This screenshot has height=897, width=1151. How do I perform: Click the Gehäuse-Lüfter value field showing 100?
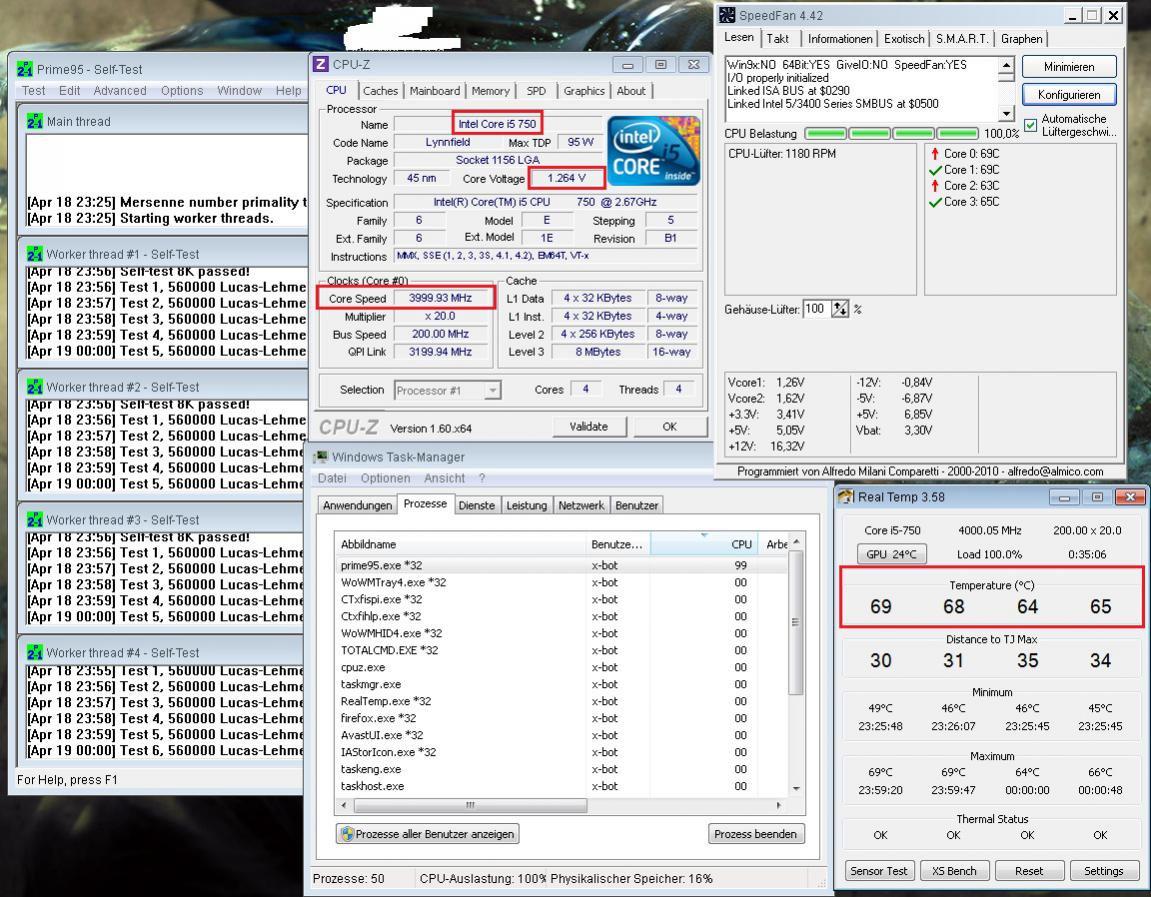pos(816,309)
